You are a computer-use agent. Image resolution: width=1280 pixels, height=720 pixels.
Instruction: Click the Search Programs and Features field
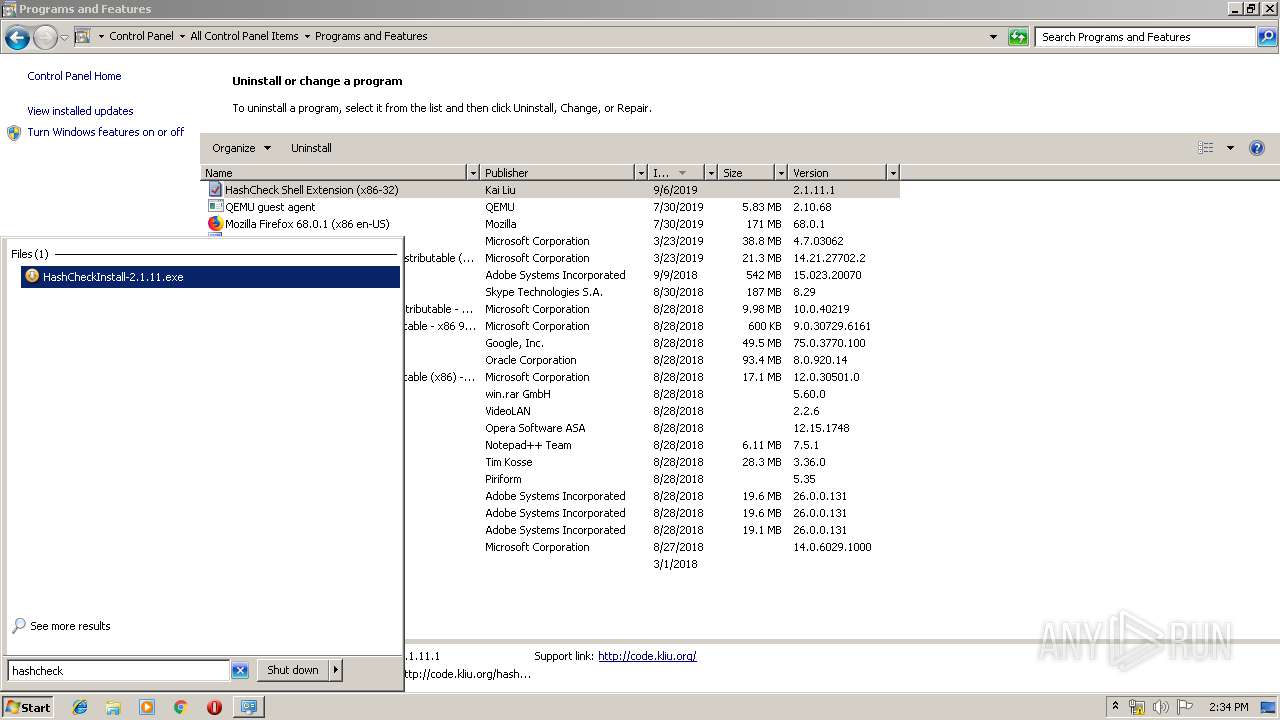[1146, 37]
